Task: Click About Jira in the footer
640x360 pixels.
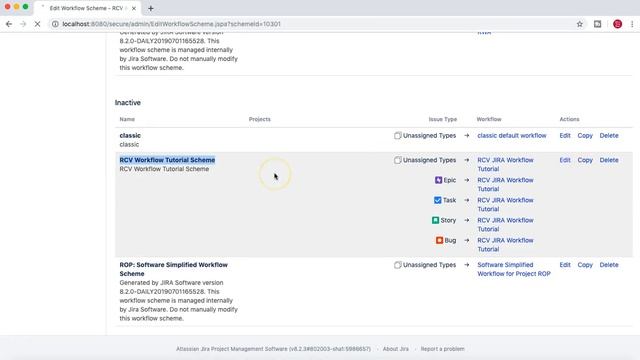Action: (396, 349)
